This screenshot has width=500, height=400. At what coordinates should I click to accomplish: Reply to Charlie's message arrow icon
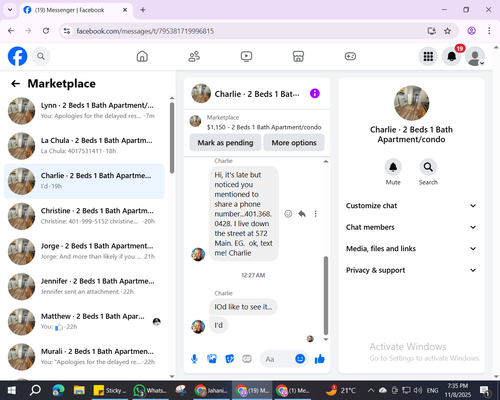point(302,214)
